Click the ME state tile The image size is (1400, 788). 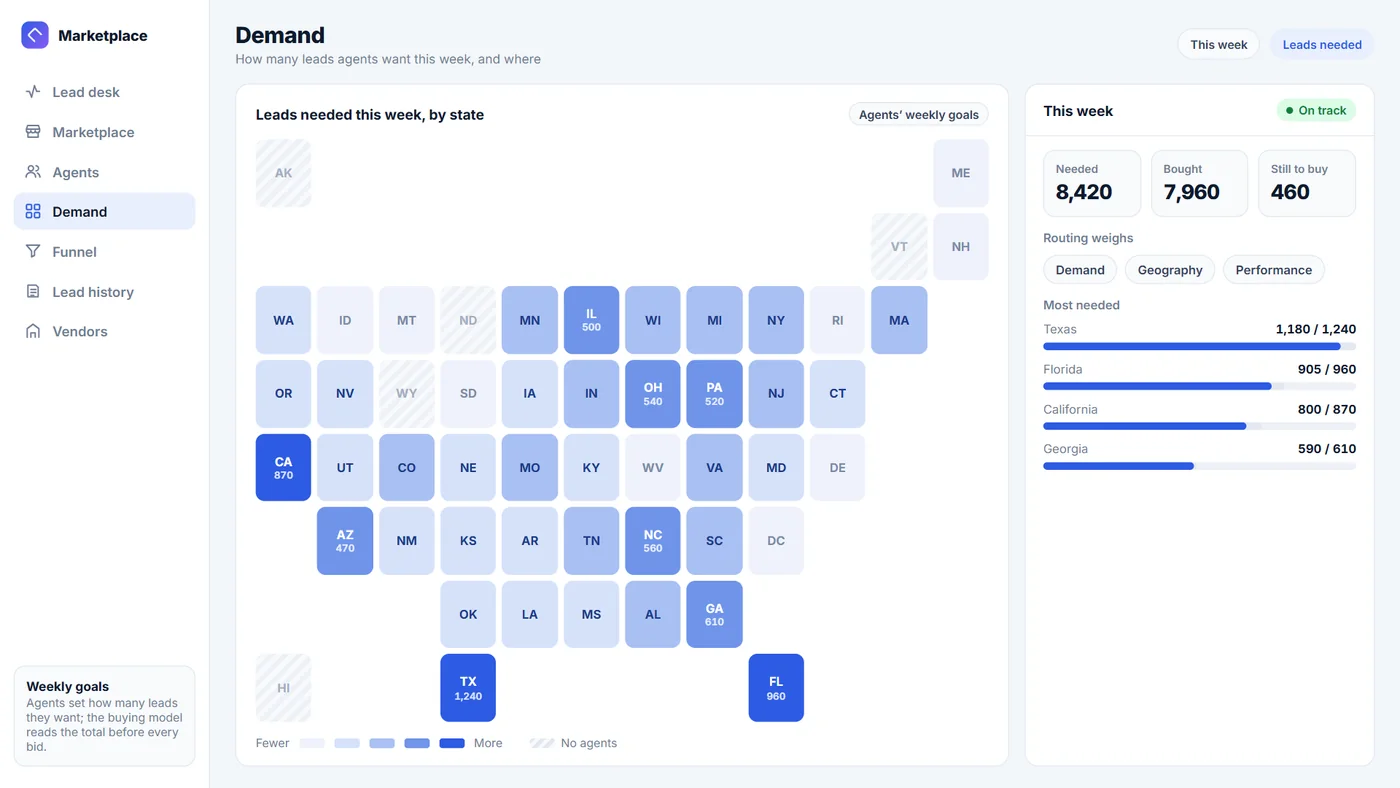click(961, 173)
